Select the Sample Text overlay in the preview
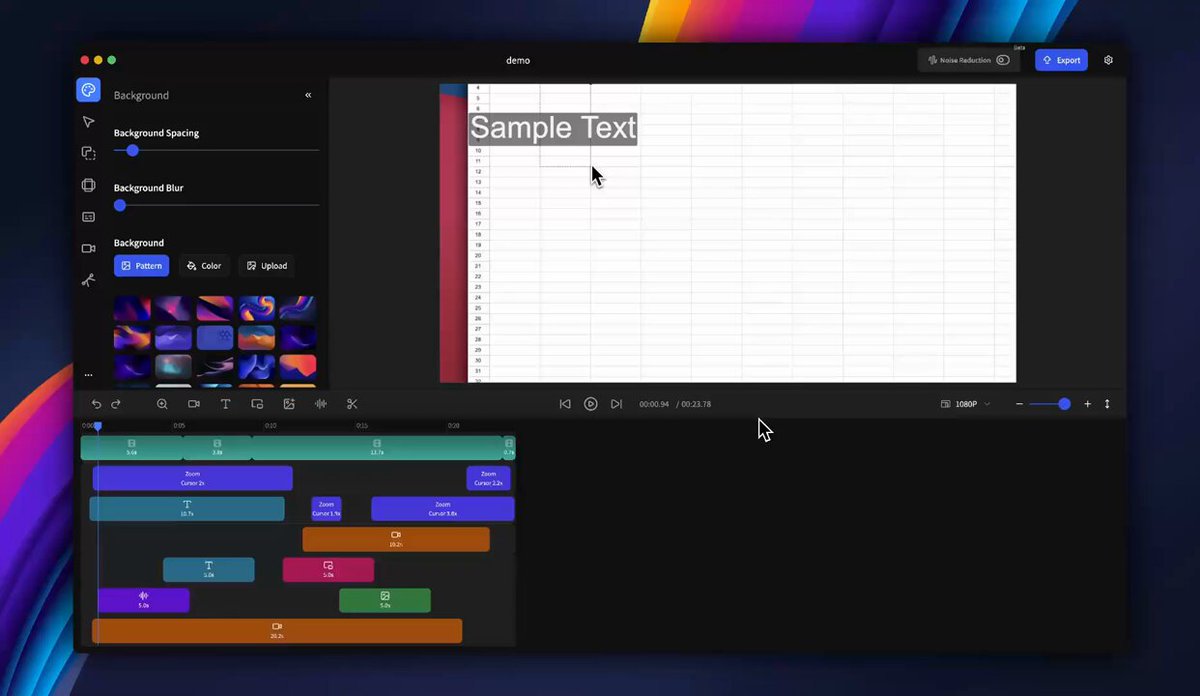Viewport: 1200px width, 696px height. coord(552,128)
